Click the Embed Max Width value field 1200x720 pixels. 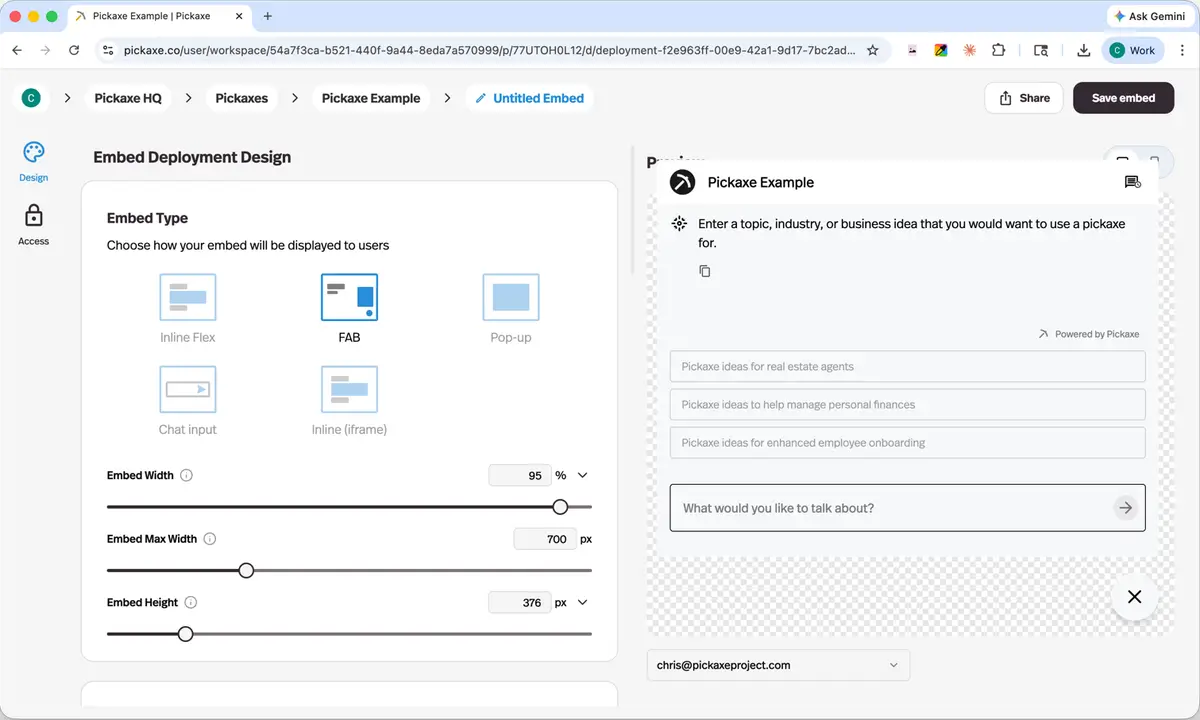pyautogui.click(x=545, y=539)
